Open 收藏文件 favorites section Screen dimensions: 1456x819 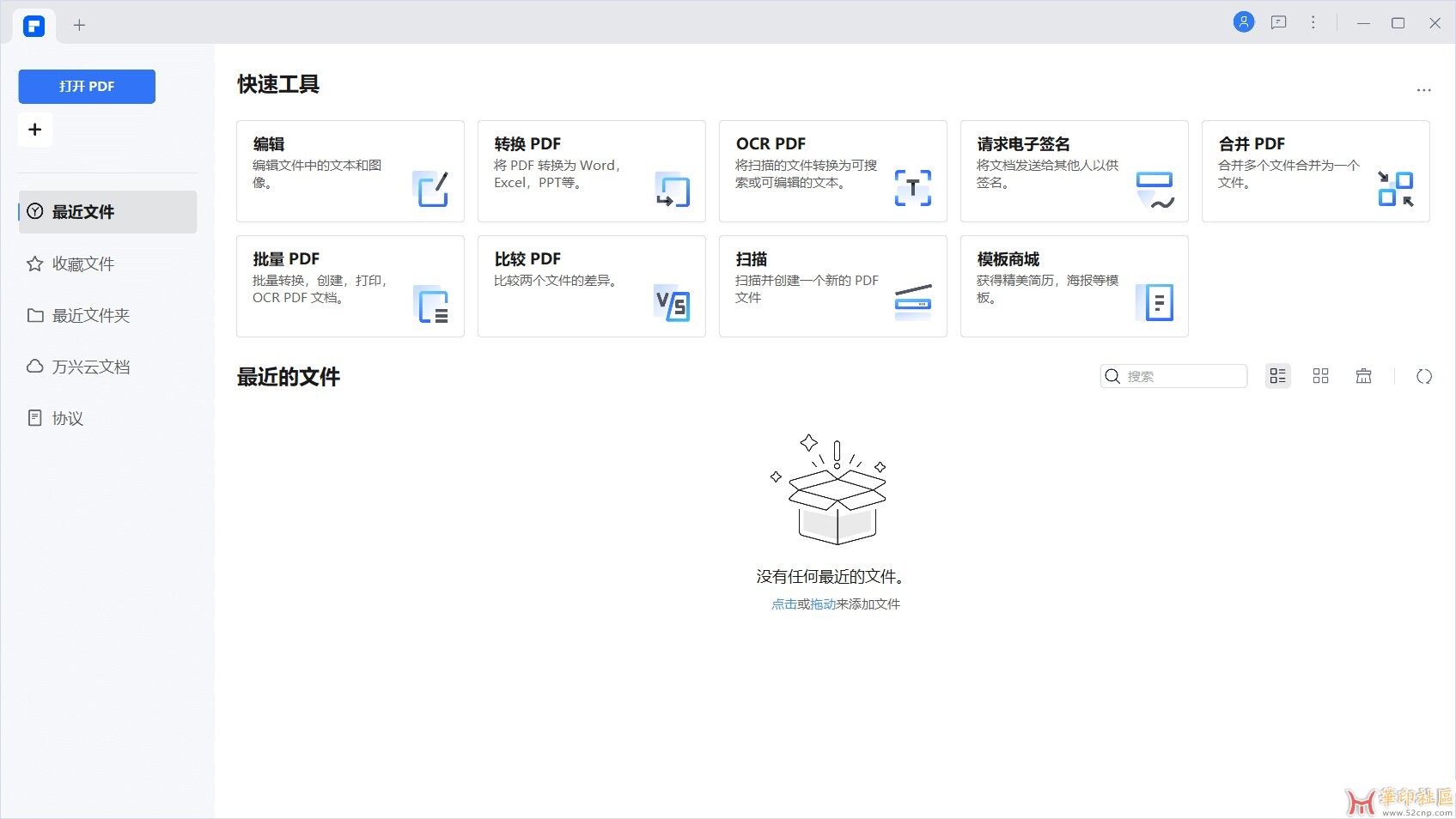click(82, 264)
